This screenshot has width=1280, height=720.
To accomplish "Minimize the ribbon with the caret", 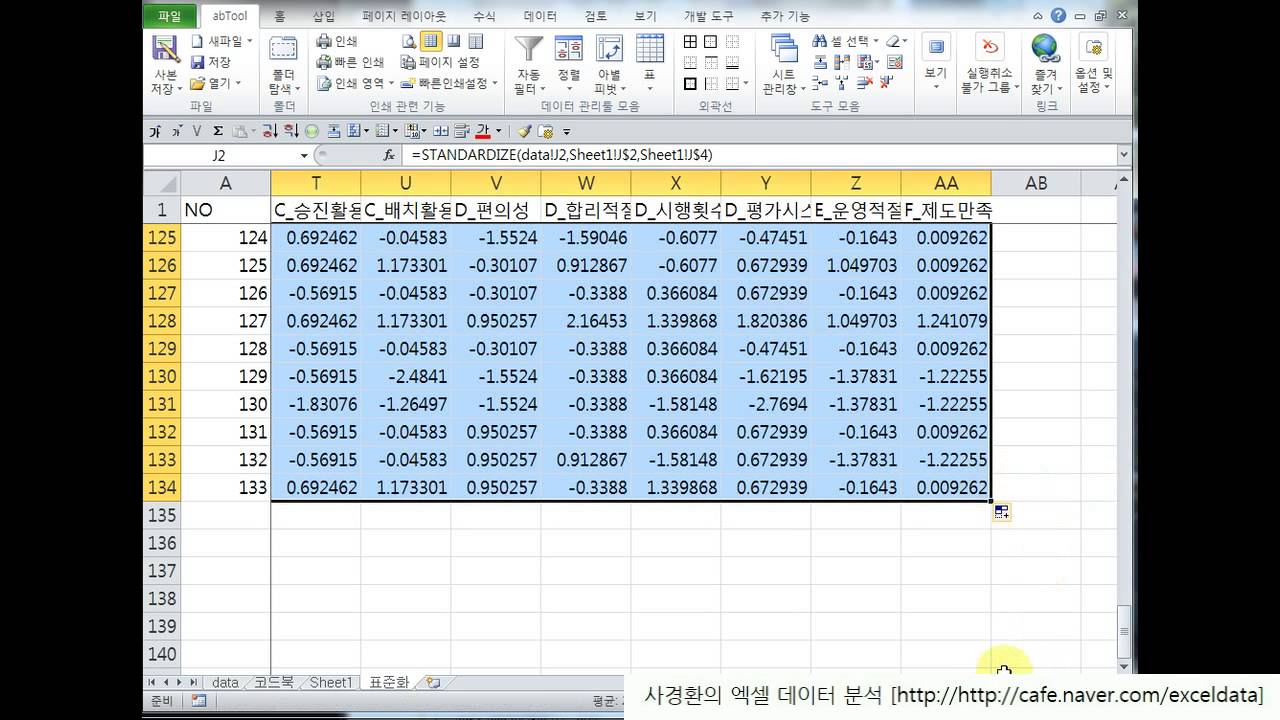I will pos(1040,16).
